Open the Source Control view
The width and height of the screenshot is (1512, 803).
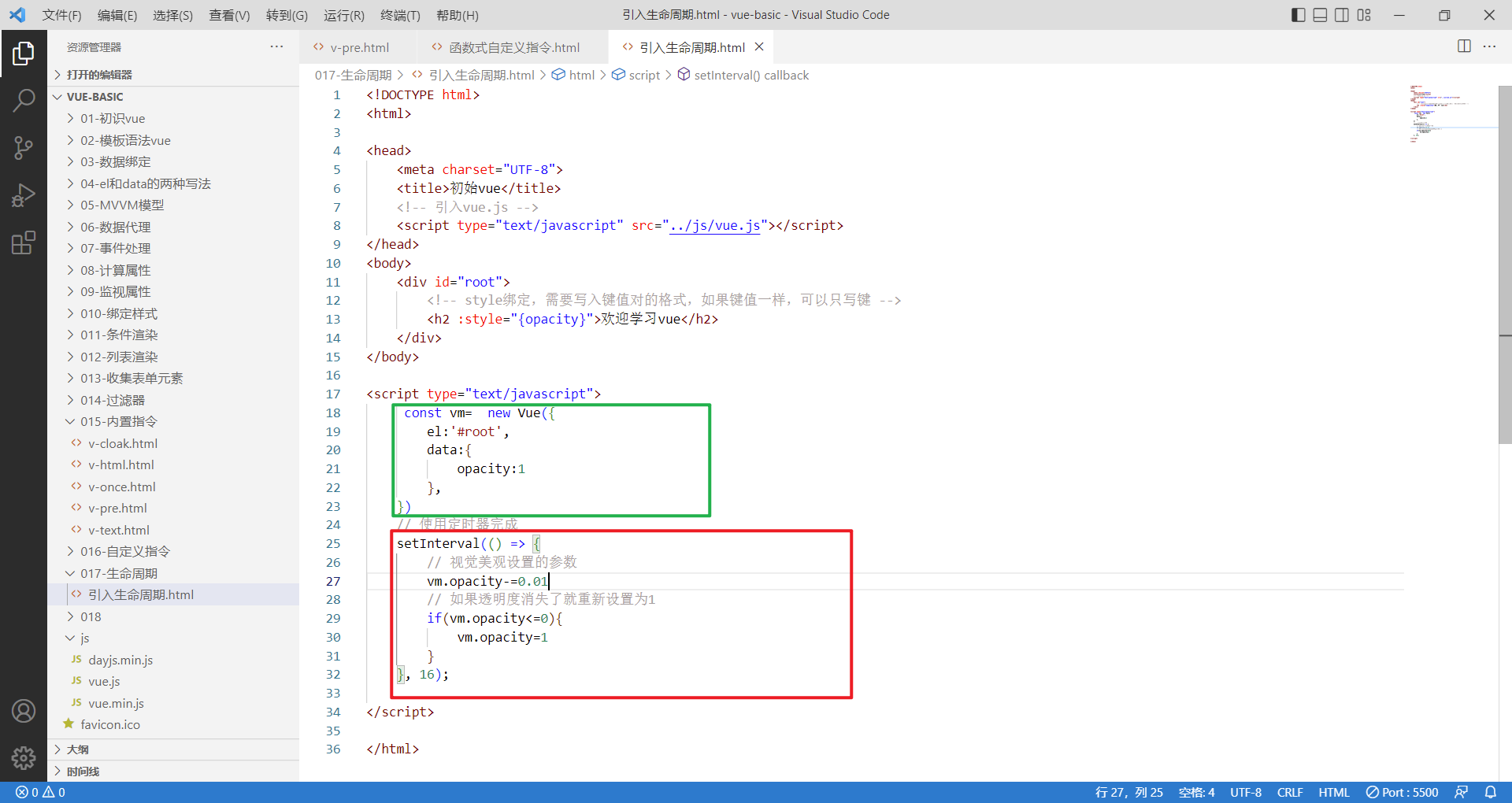point(24,148)
